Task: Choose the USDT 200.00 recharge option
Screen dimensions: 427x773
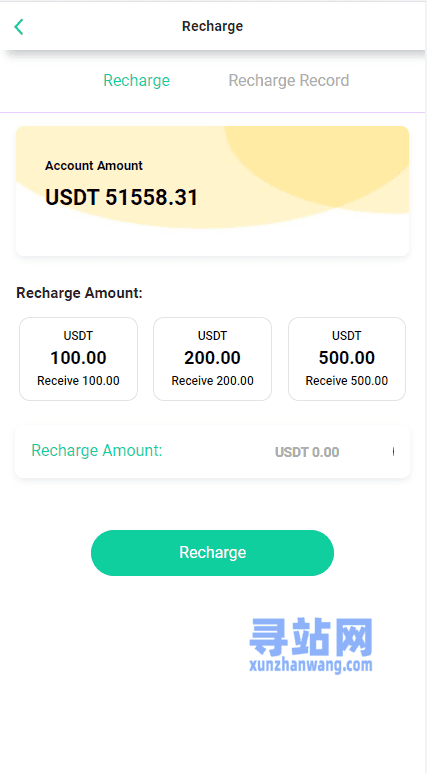Action: [x=213, y=359]
